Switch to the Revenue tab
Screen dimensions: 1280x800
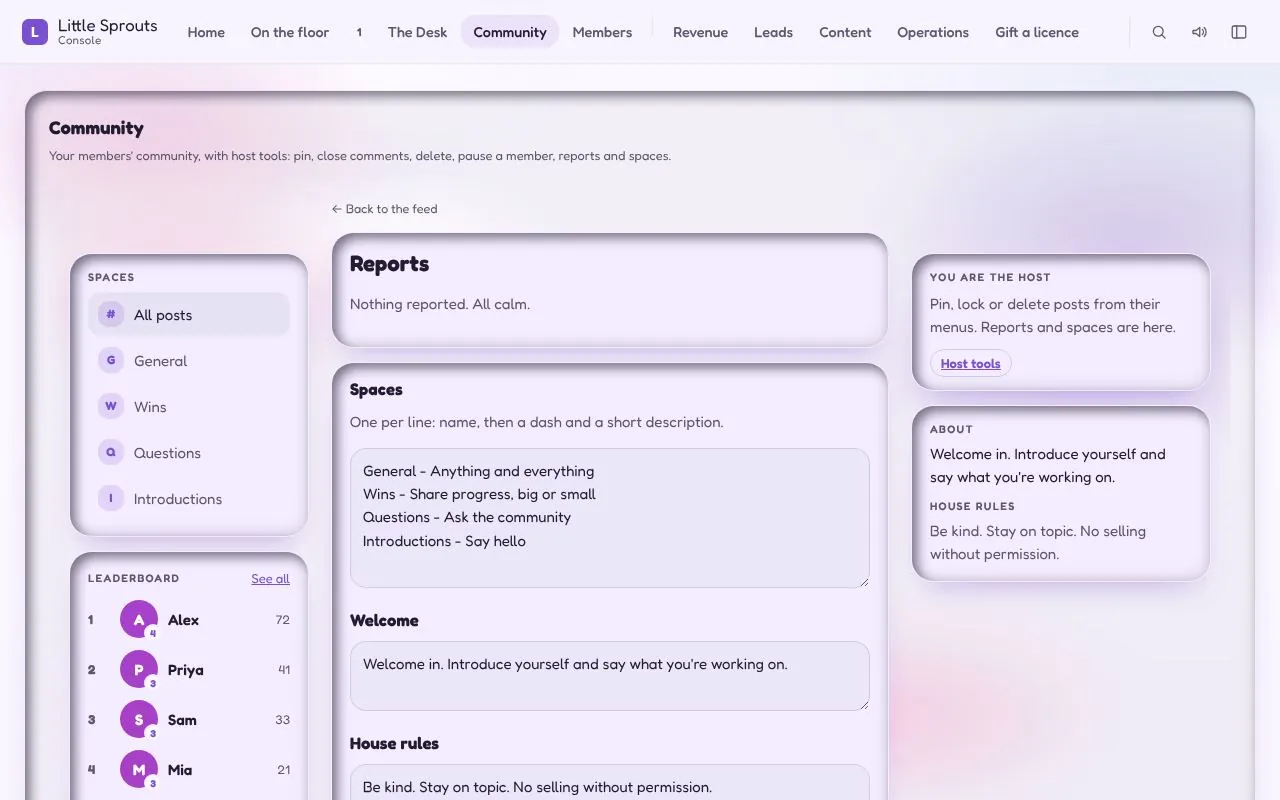pos(700,32)
